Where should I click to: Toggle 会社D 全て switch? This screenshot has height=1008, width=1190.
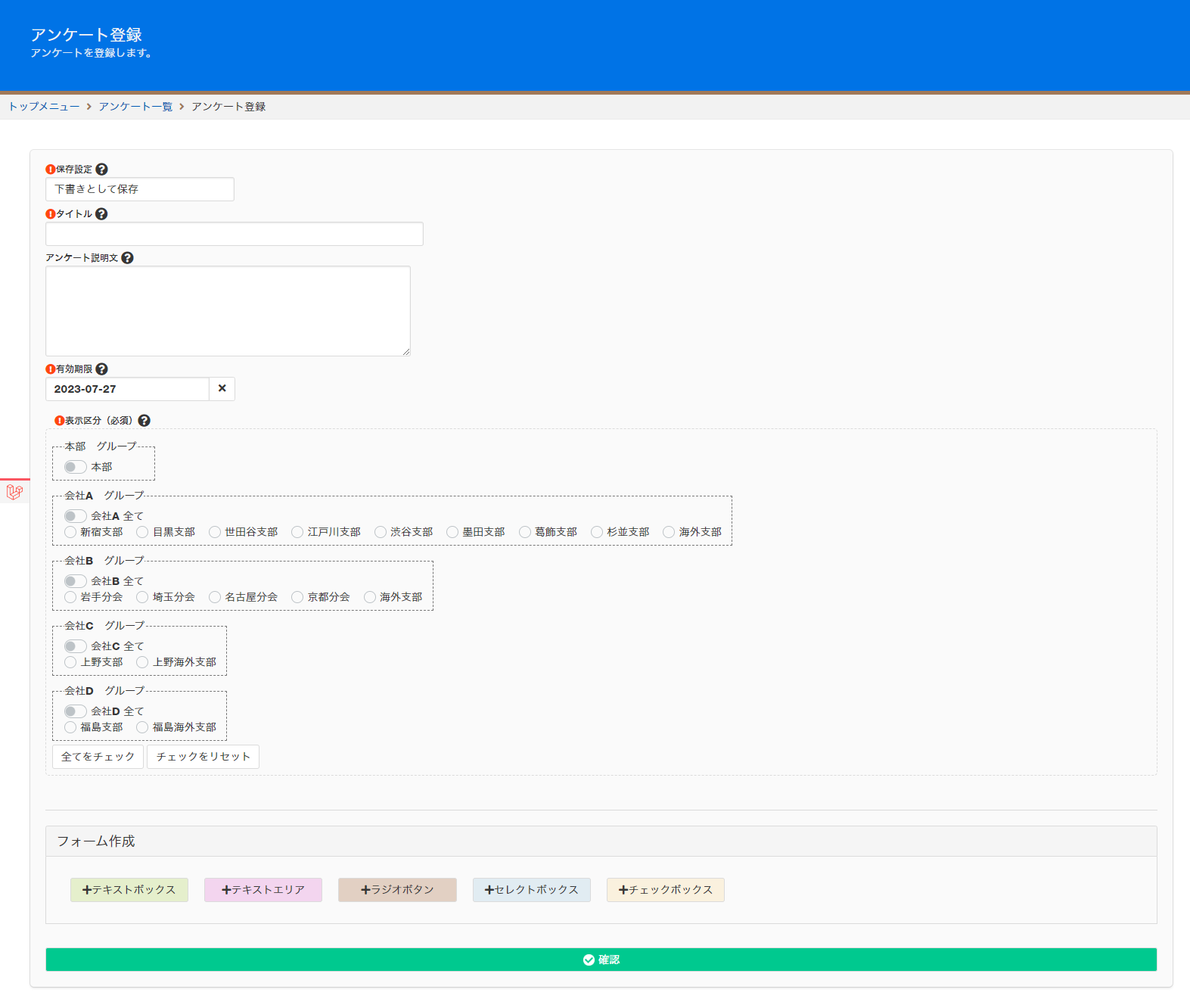(x=75, y=711)
